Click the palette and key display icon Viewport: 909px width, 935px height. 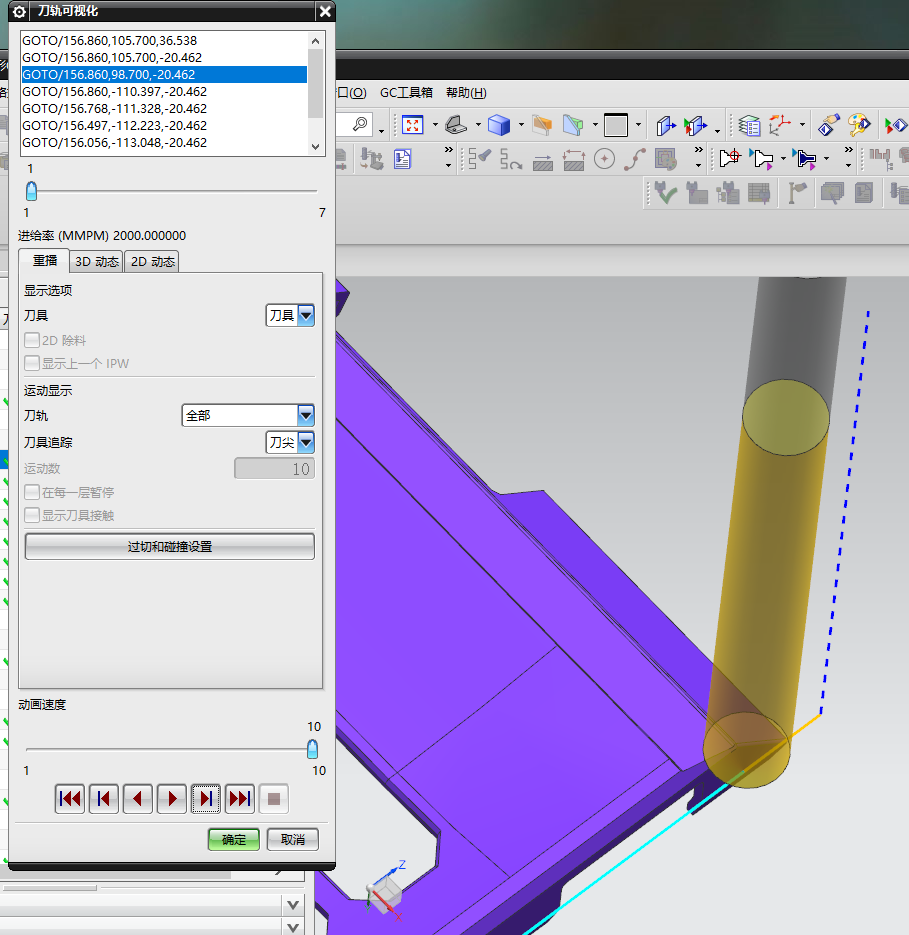coord(859,125)
